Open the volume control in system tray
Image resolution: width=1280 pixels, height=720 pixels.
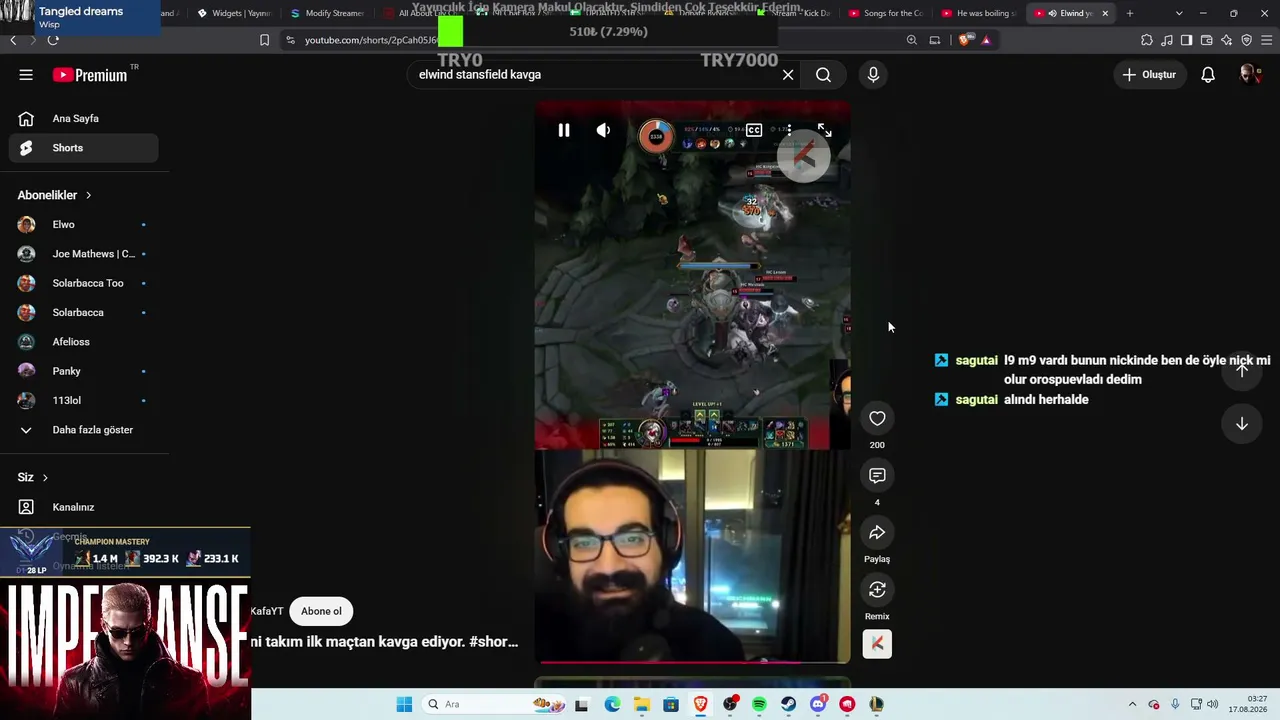[x=1213, y=704]
